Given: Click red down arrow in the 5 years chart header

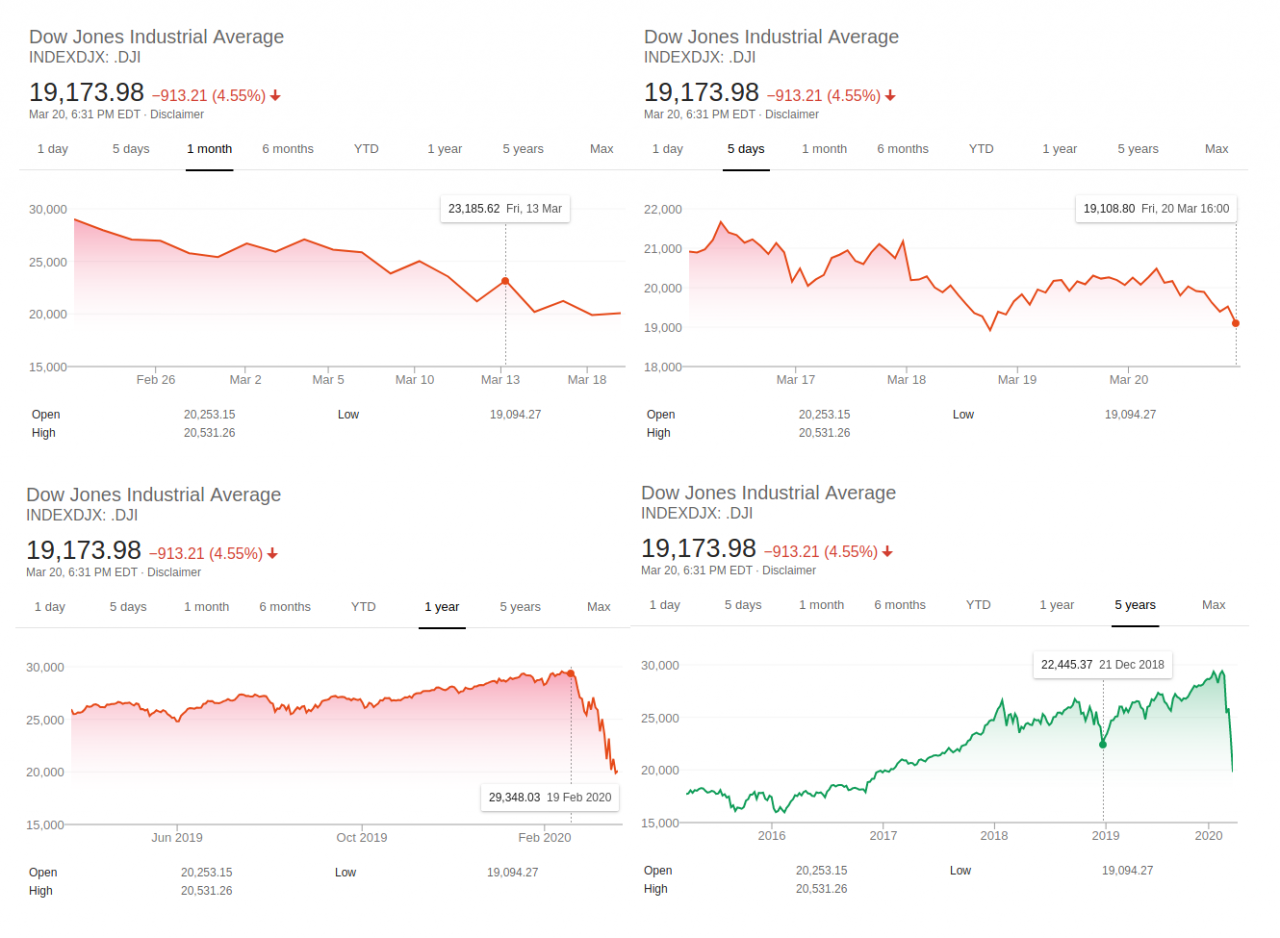Looking at the screenshot, I should pyautogui.click(x=887, y=552).
